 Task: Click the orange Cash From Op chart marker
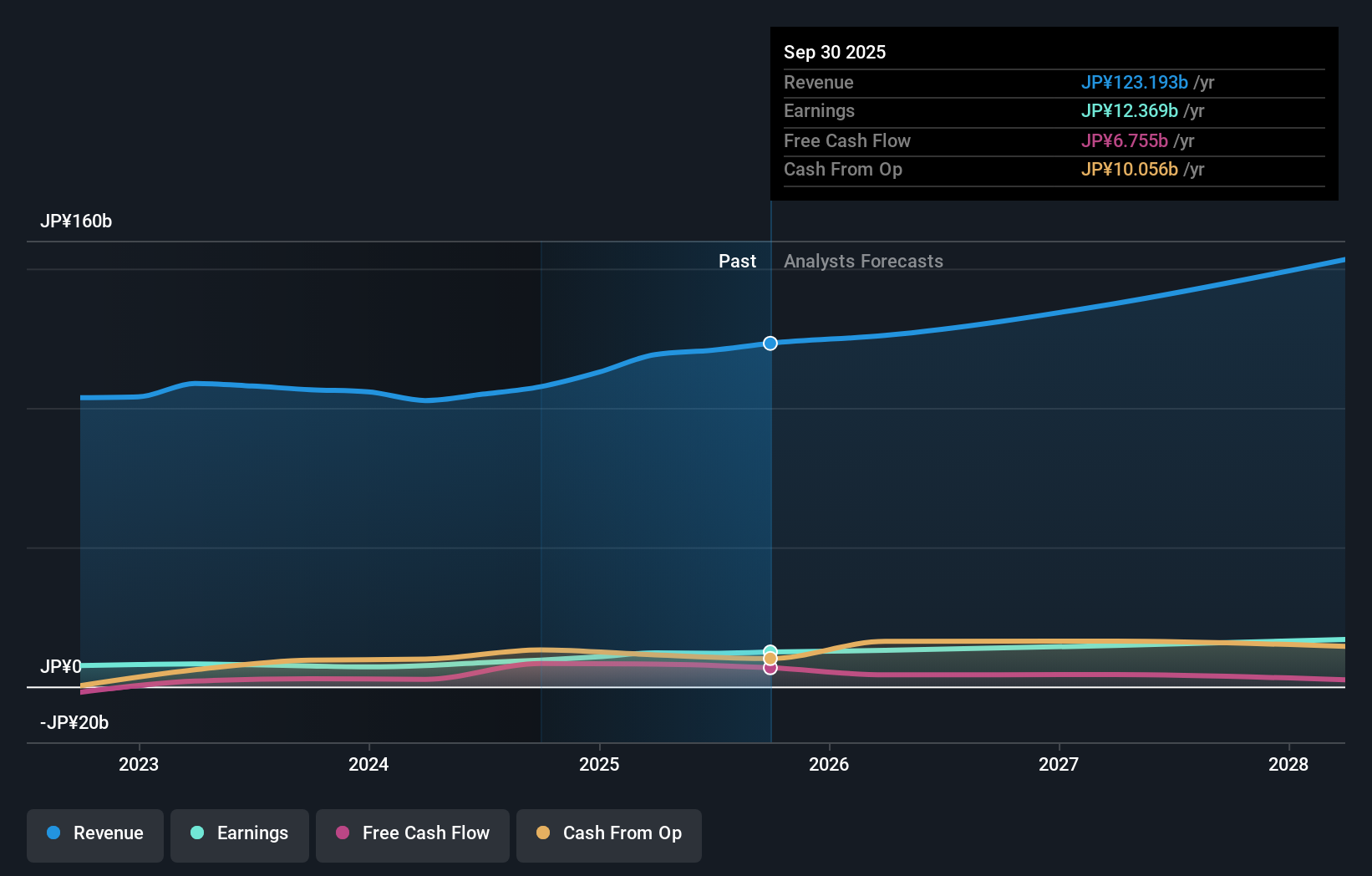(770, 660)
